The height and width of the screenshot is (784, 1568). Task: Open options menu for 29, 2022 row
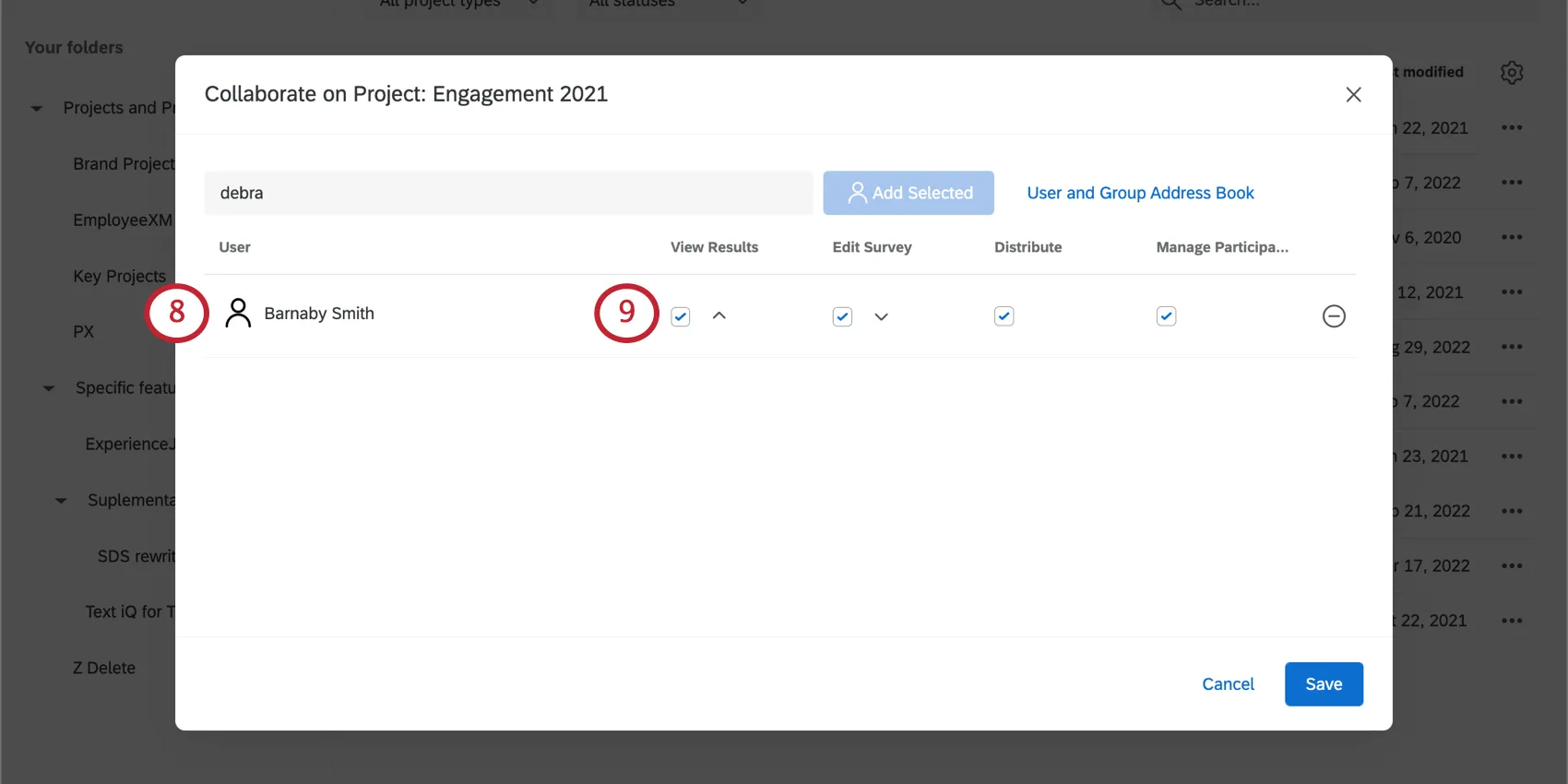(x=1512, y=347)
